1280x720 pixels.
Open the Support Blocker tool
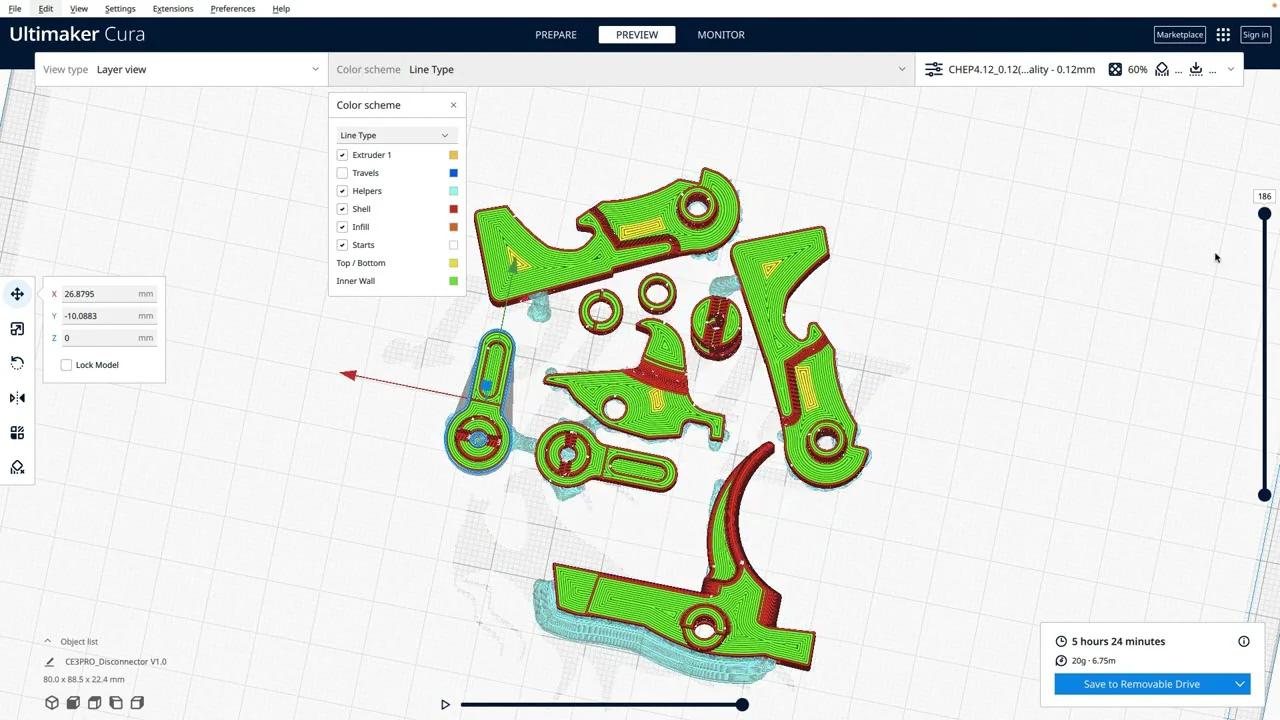point(17,467)
